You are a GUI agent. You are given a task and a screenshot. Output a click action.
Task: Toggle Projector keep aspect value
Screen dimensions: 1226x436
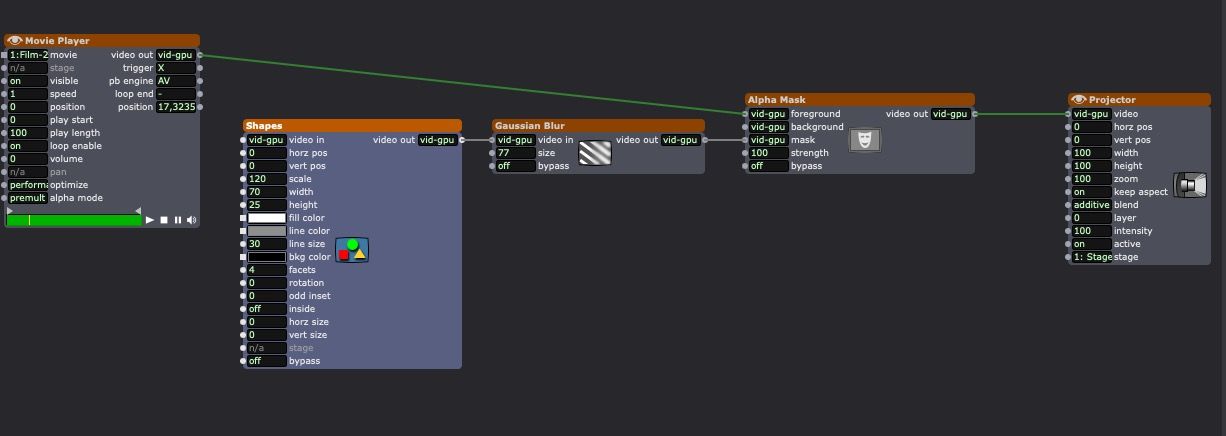point(1090,192)
